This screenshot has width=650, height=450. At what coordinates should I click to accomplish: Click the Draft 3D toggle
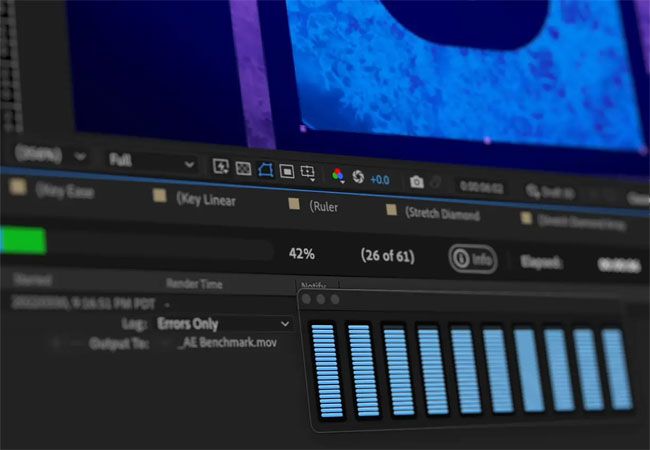tap(550, 192)
